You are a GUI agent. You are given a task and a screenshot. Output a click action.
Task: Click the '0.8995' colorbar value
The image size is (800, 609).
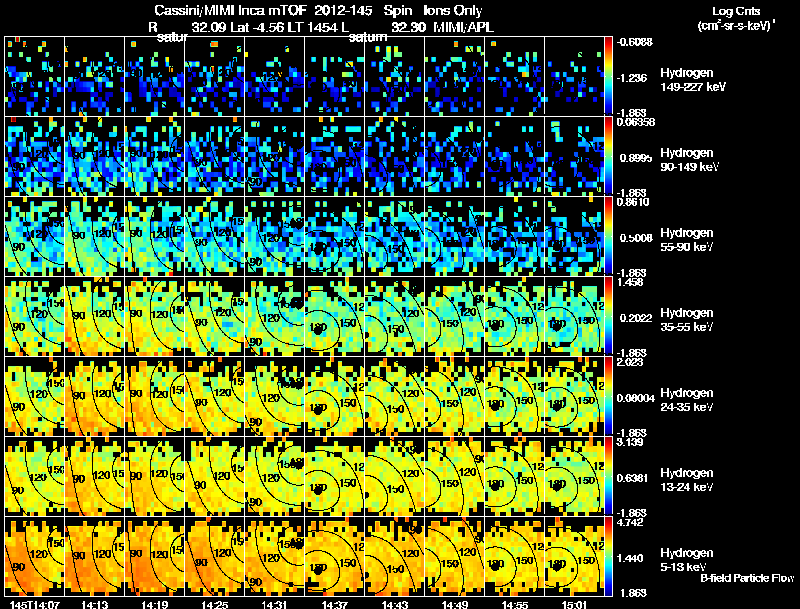coord(635,158)
